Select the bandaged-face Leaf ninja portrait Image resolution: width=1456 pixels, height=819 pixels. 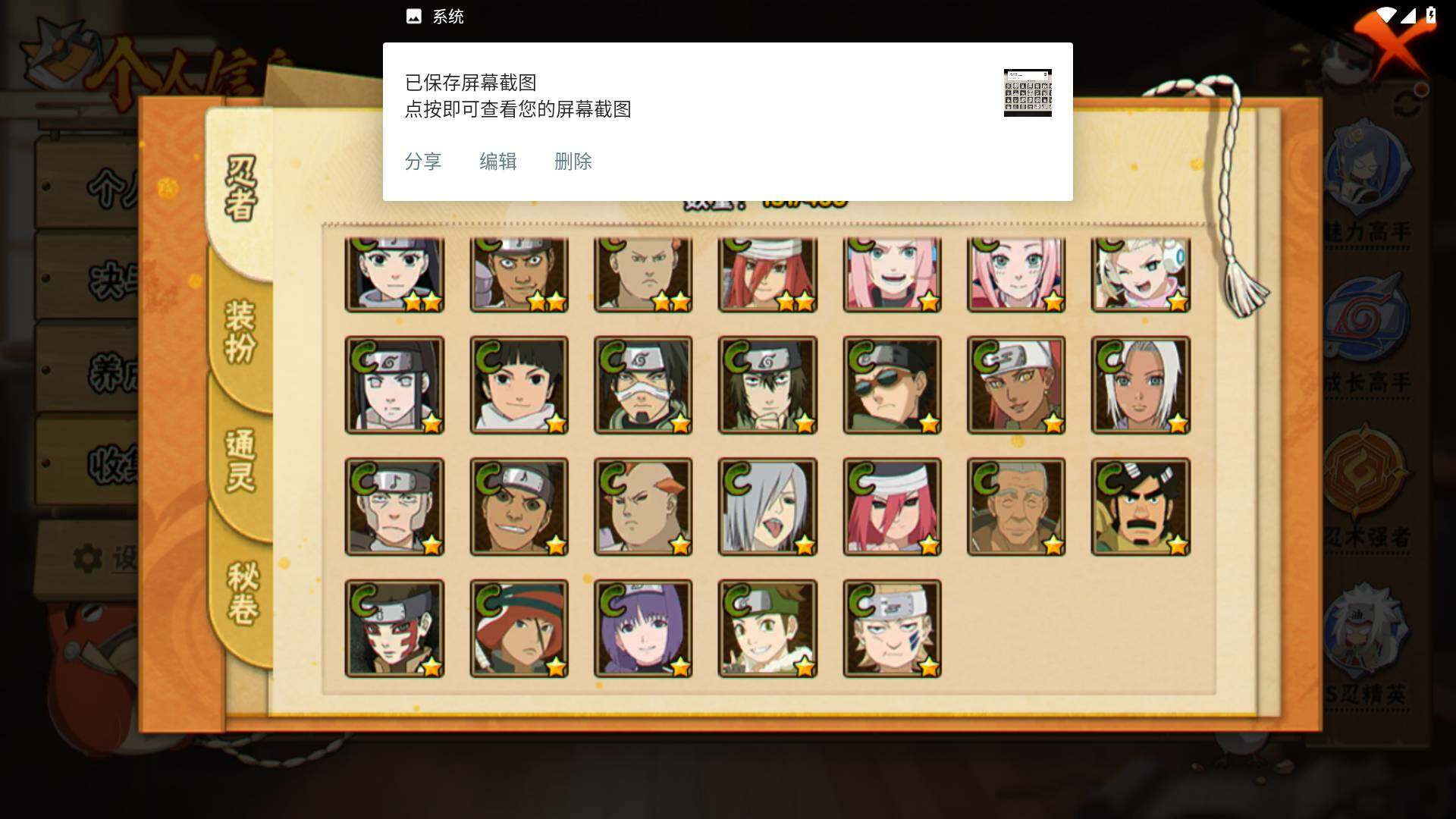coord(643,385)
